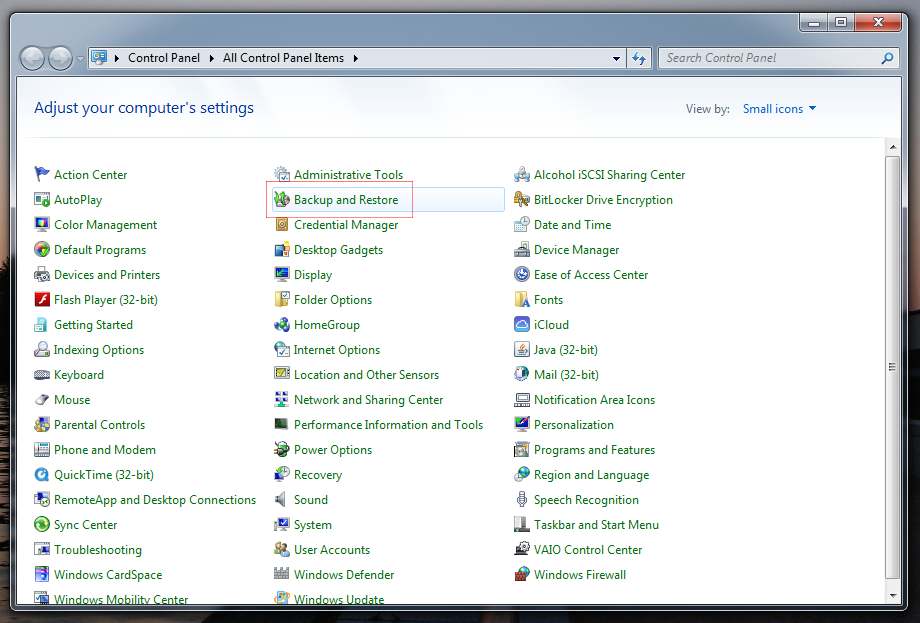Click All Control Panel Items breadcrumb
The image size is (920, 623).
(283, 58)
